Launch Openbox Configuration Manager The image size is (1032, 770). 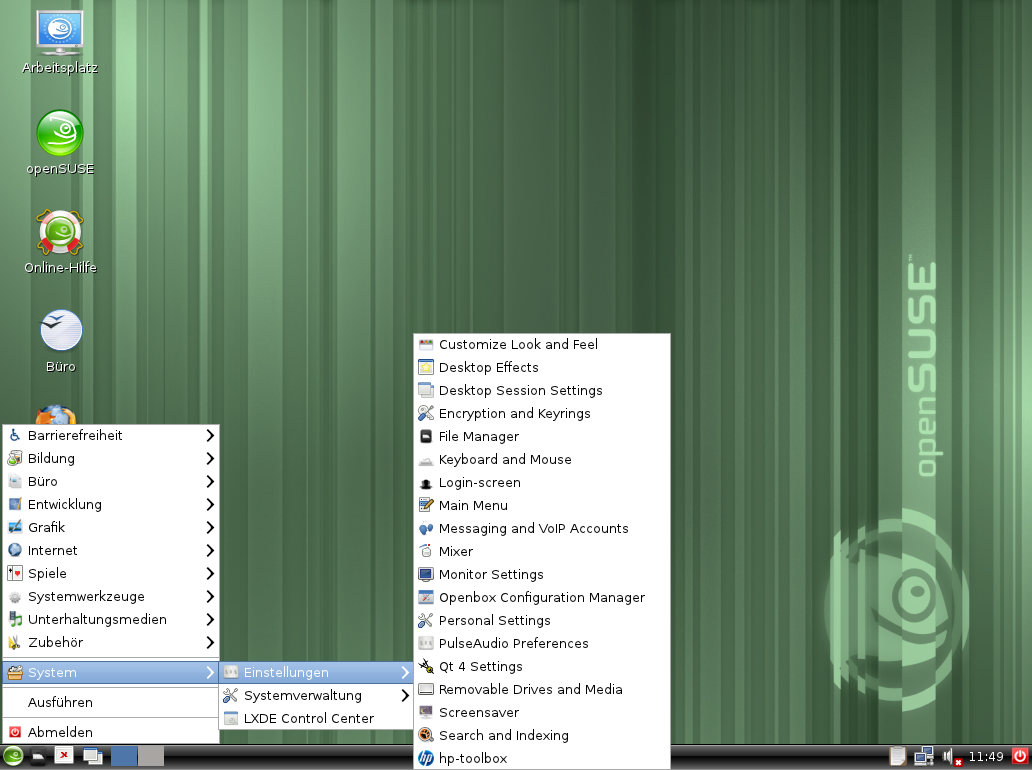click(x=541, y=597)
